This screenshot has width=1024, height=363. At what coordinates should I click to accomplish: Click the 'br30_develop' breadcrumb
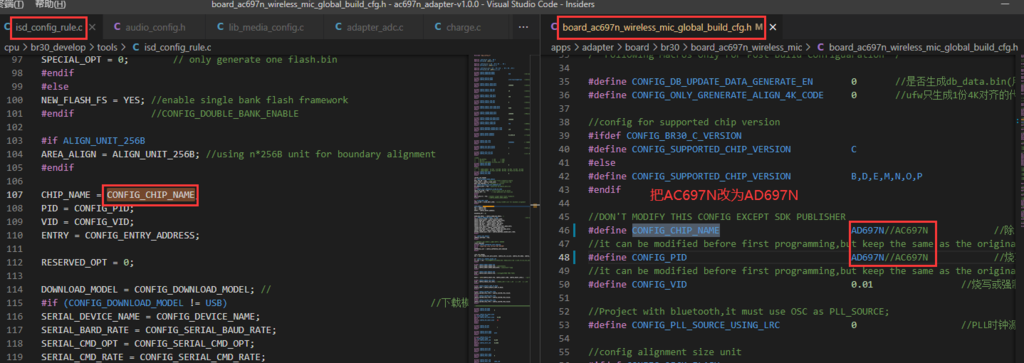[57, 47]
